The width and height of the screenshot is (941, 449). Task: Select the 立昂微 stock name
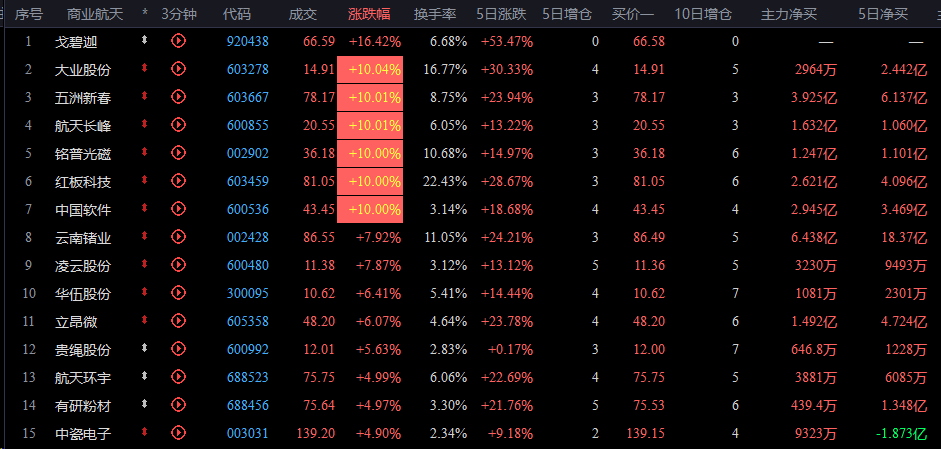pyautogui.click(x=76, y=322)
